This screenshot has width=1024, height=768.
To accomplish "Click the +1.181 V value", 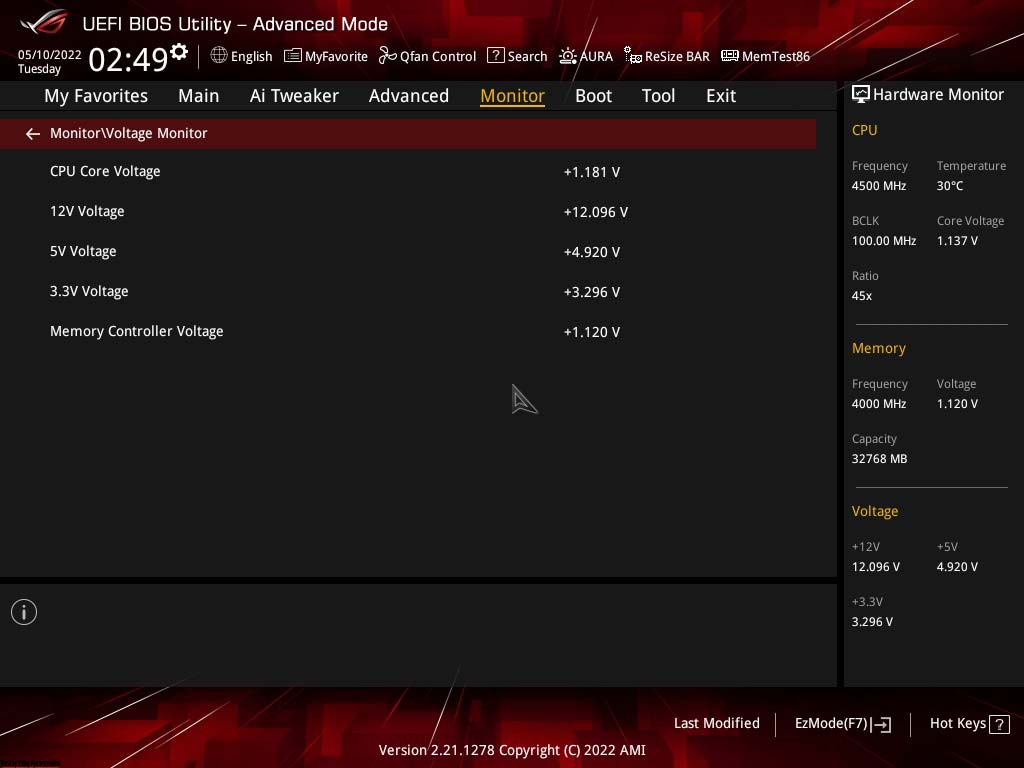I will [x=592, y=172].
